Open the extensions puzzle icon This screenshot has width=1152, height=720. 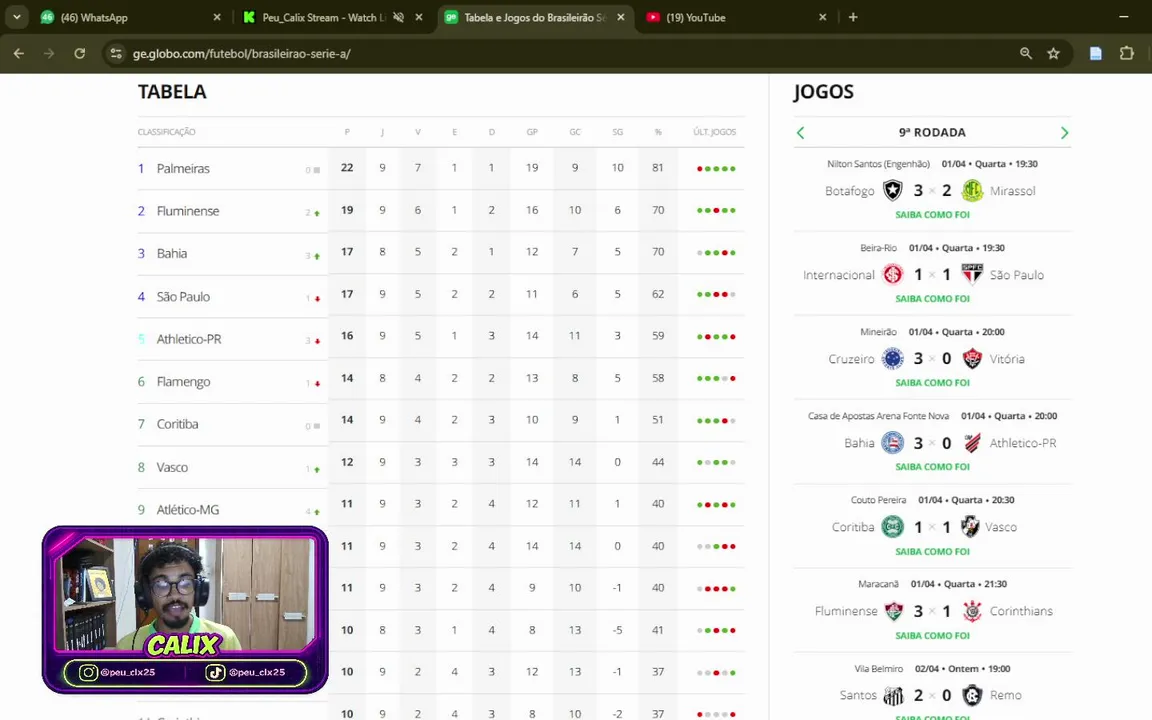[1126, 54]
